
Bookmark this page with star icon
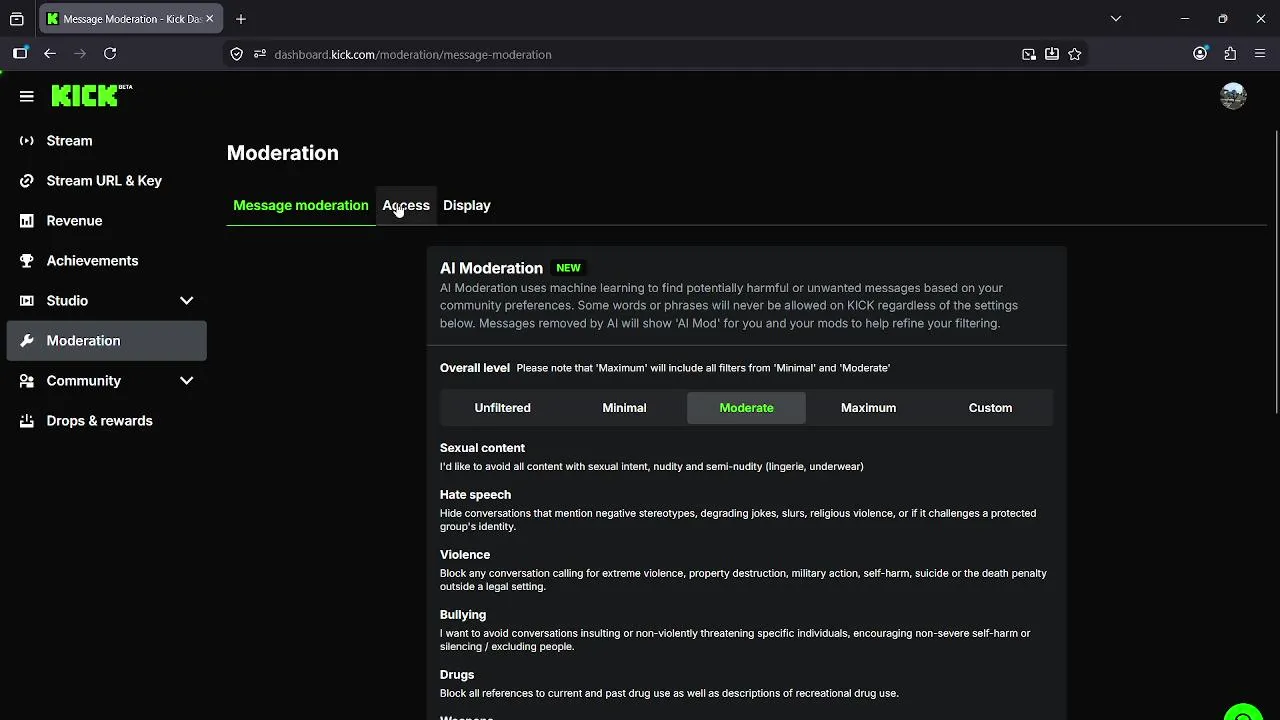(1075, 54)
